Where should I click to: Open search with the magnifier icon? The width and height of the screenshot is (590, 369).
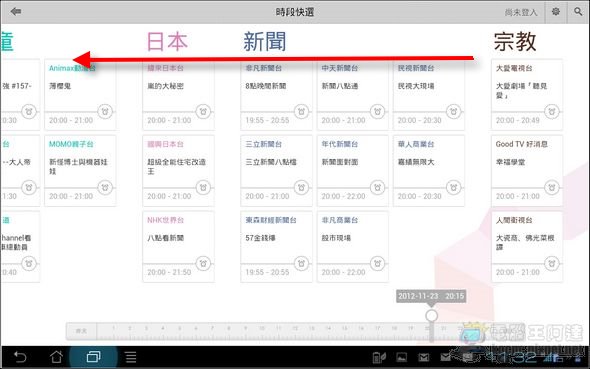(x=578, y=12)
